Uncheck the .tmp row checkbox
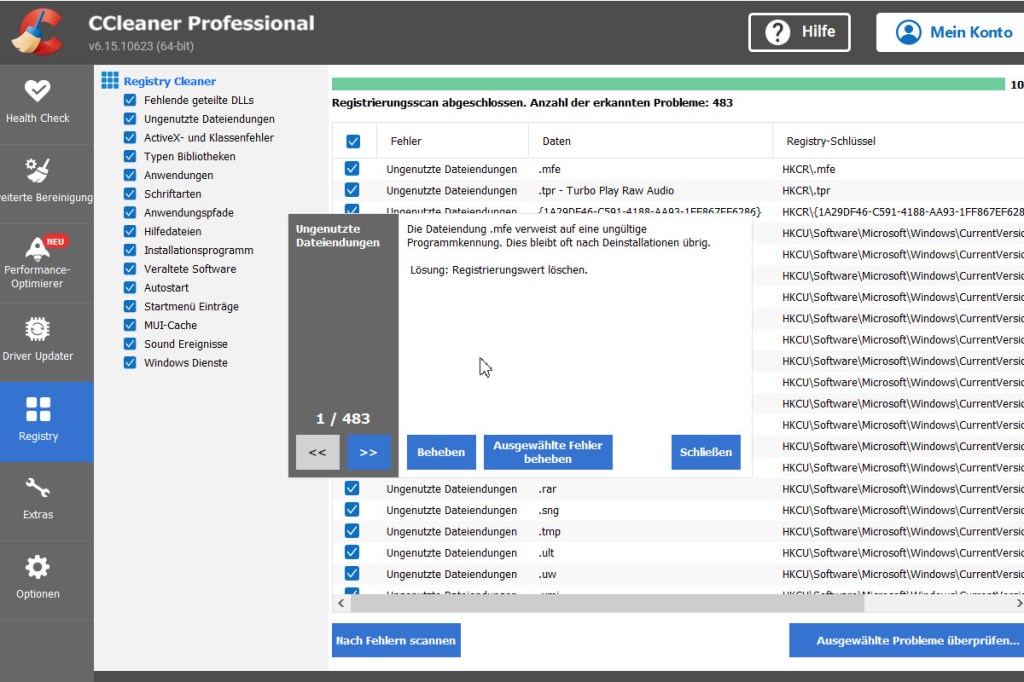 (x=352, y=531)
